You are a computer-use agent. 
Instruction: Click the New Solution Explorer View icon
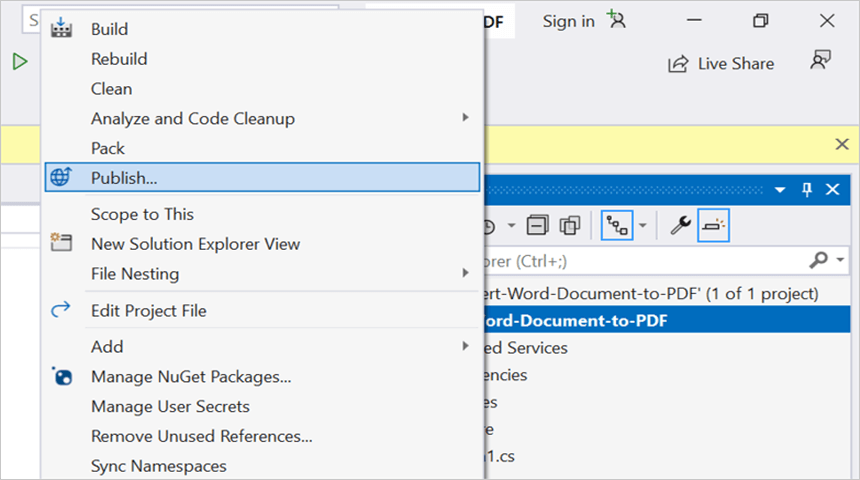click(61, 242)
